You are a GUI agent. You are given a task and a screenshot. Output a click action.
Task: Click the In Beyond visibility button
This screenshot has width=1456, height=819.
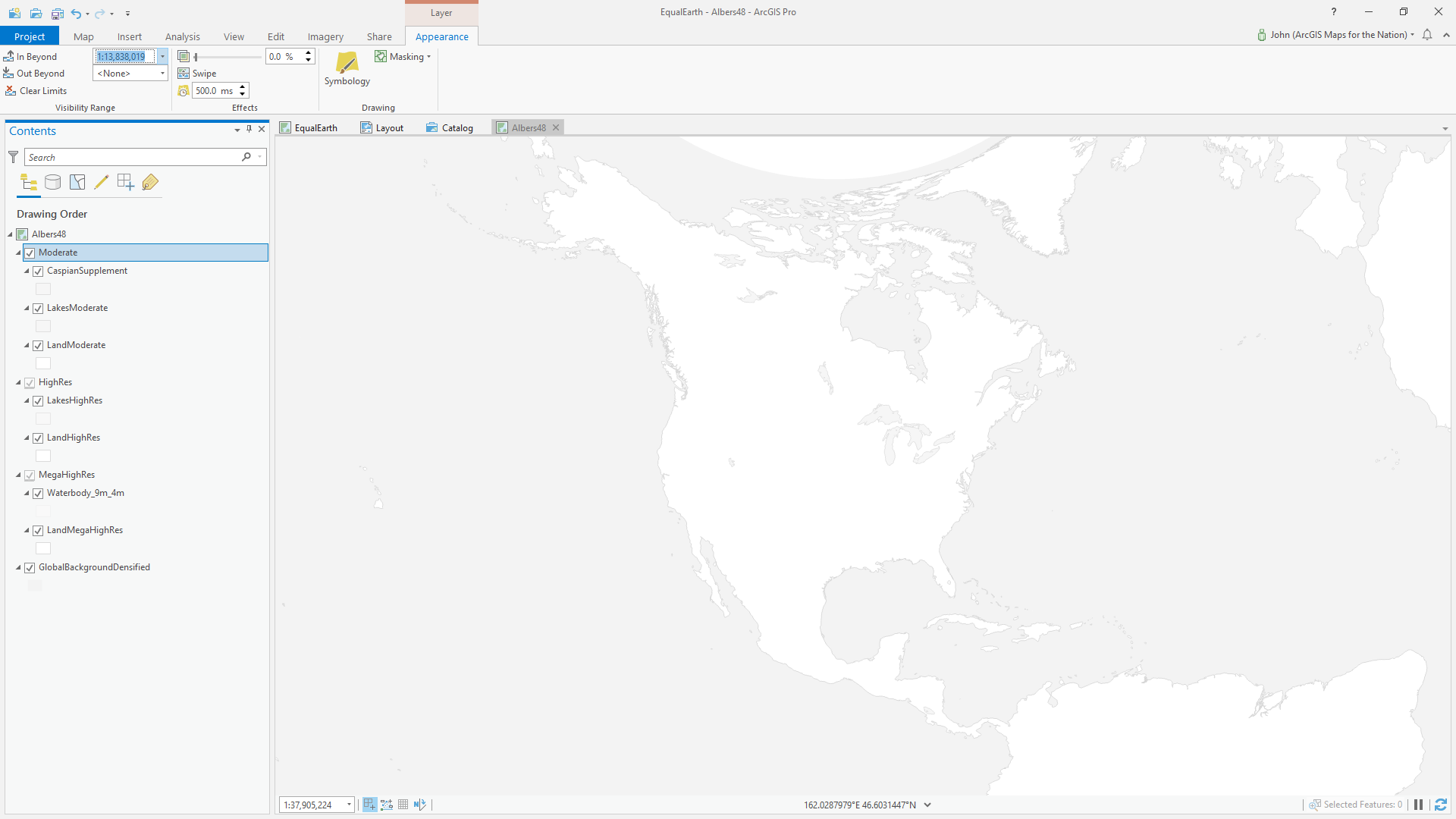(x=30, y=56)
